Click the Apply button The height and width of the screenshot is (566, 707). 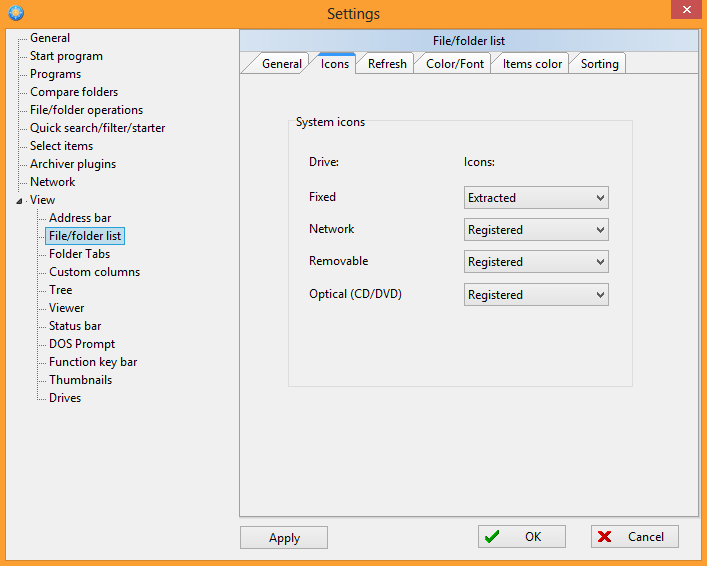coord(284,538)
